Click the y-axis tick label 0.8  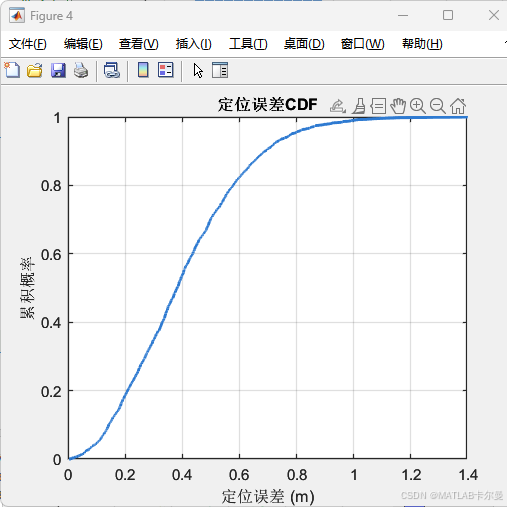tap(51, 186)
